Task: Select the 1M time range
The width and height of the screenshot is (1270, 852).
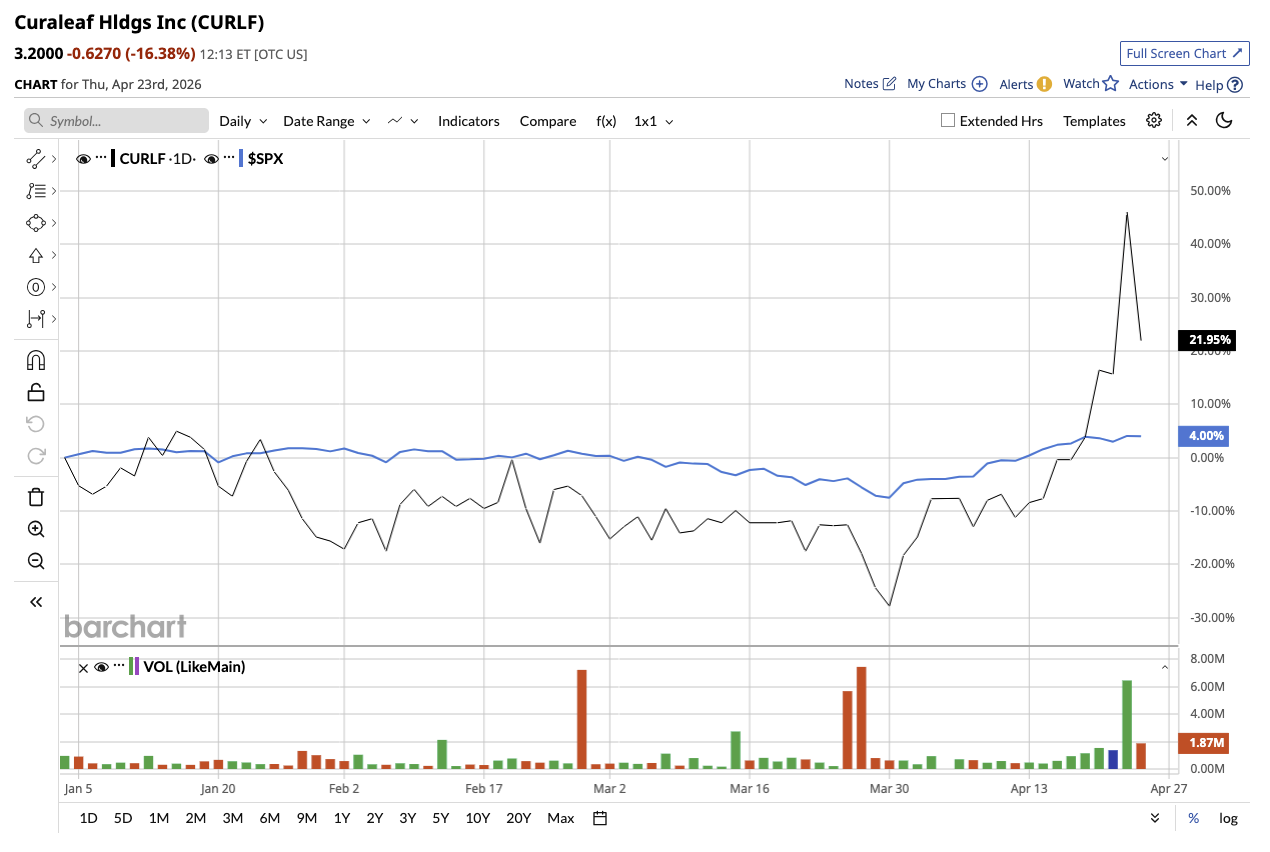Action: [158, 818]
